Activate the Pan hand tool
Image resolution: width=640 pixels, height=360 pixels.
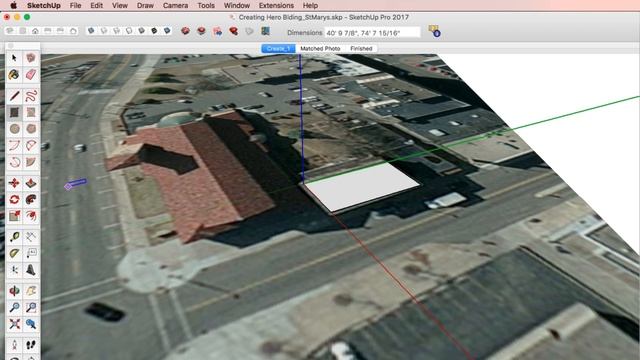coord(31,291)
